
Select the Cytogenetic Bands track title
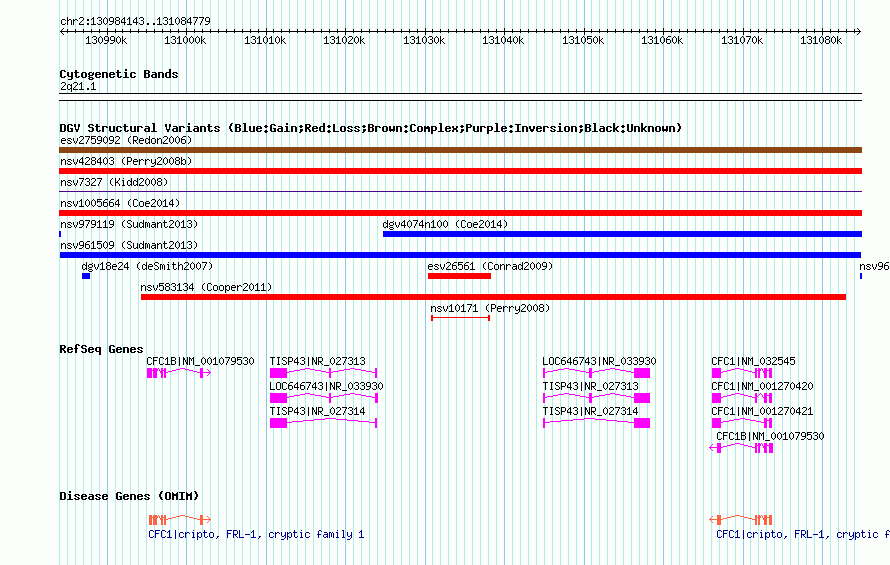point(119,74)
